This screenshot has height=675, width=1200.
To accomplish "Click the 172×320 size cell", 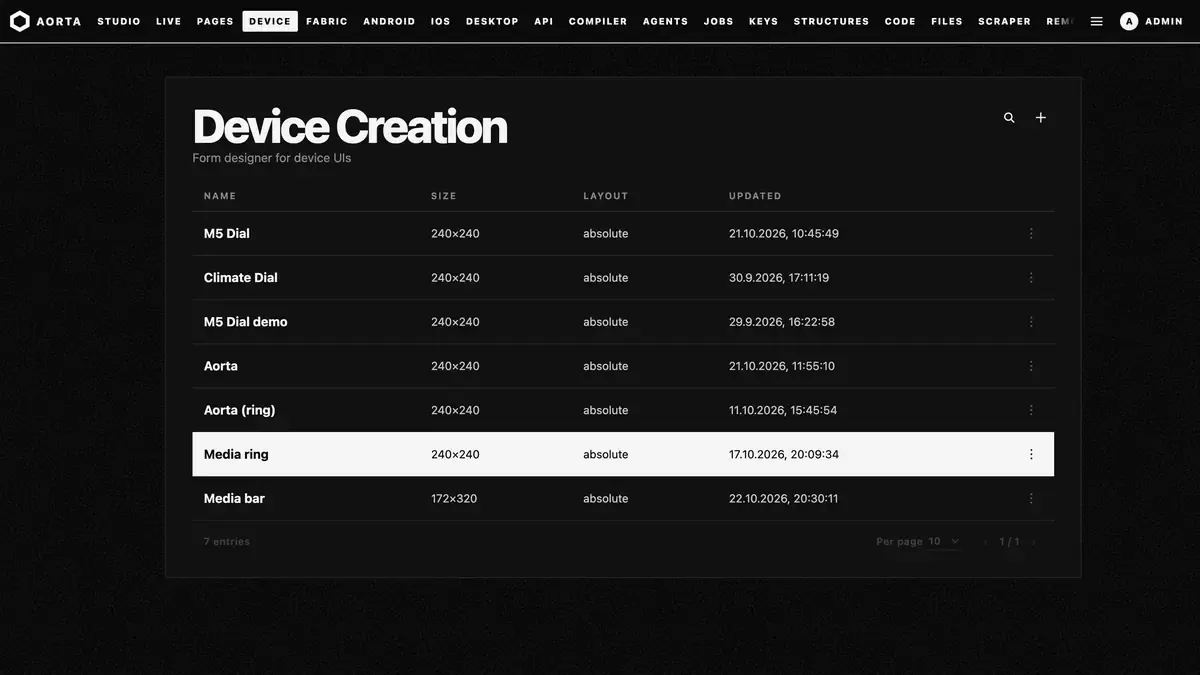I will [x=454, y=498].
